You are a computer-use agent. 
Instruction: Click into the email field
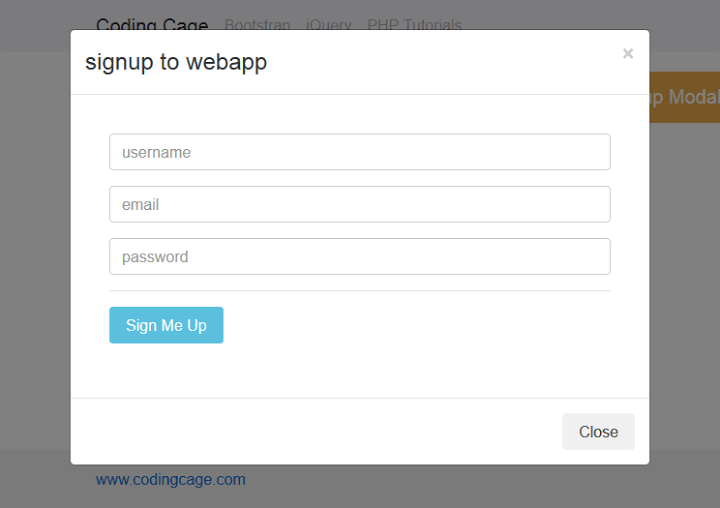click(x=359, y=204)
